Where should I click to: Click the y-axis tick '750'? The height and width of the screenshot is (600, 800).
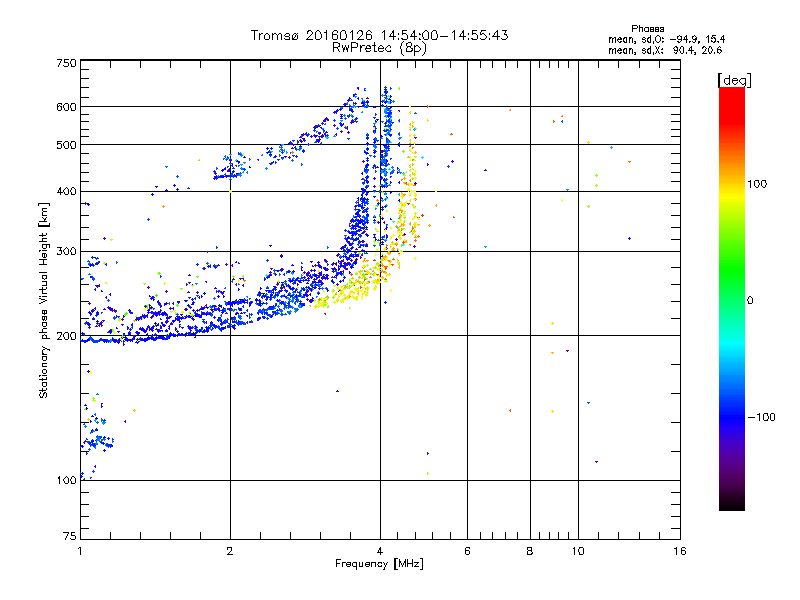pyautogui.click(x=66, y=63)
